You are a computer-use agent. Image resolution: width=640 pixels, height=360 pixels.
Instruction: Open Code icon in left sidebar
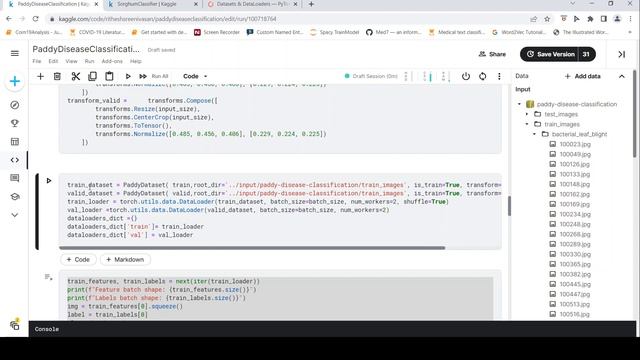(x=15, y=160)
